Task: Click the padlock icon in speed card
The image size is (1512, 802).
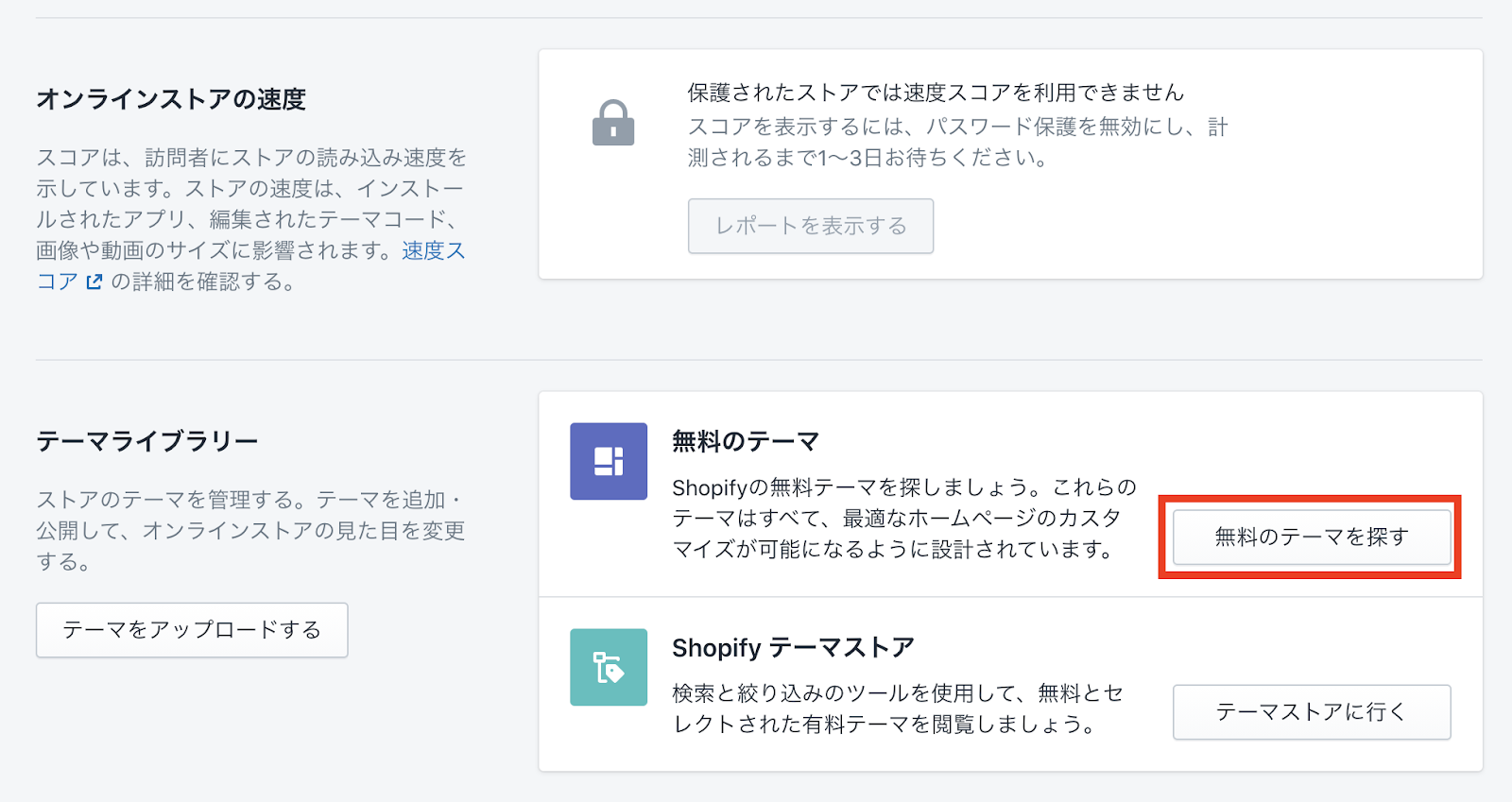Action: pyautogui.click(x=612, y=123)
